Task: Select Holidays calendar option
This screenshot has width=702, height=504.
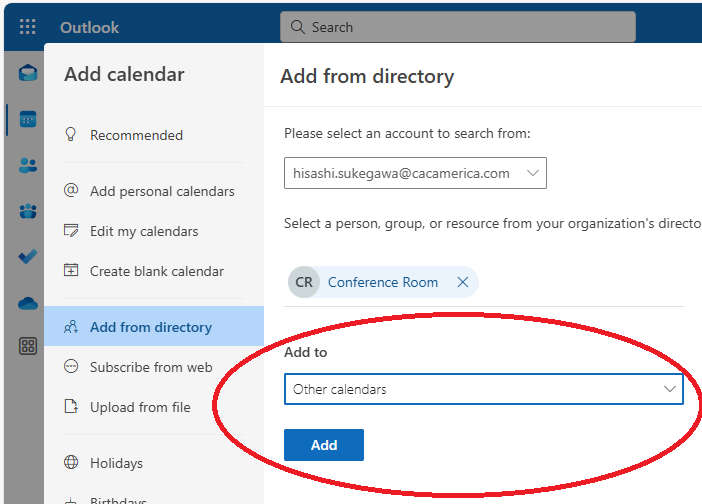Action: (116, 463)
